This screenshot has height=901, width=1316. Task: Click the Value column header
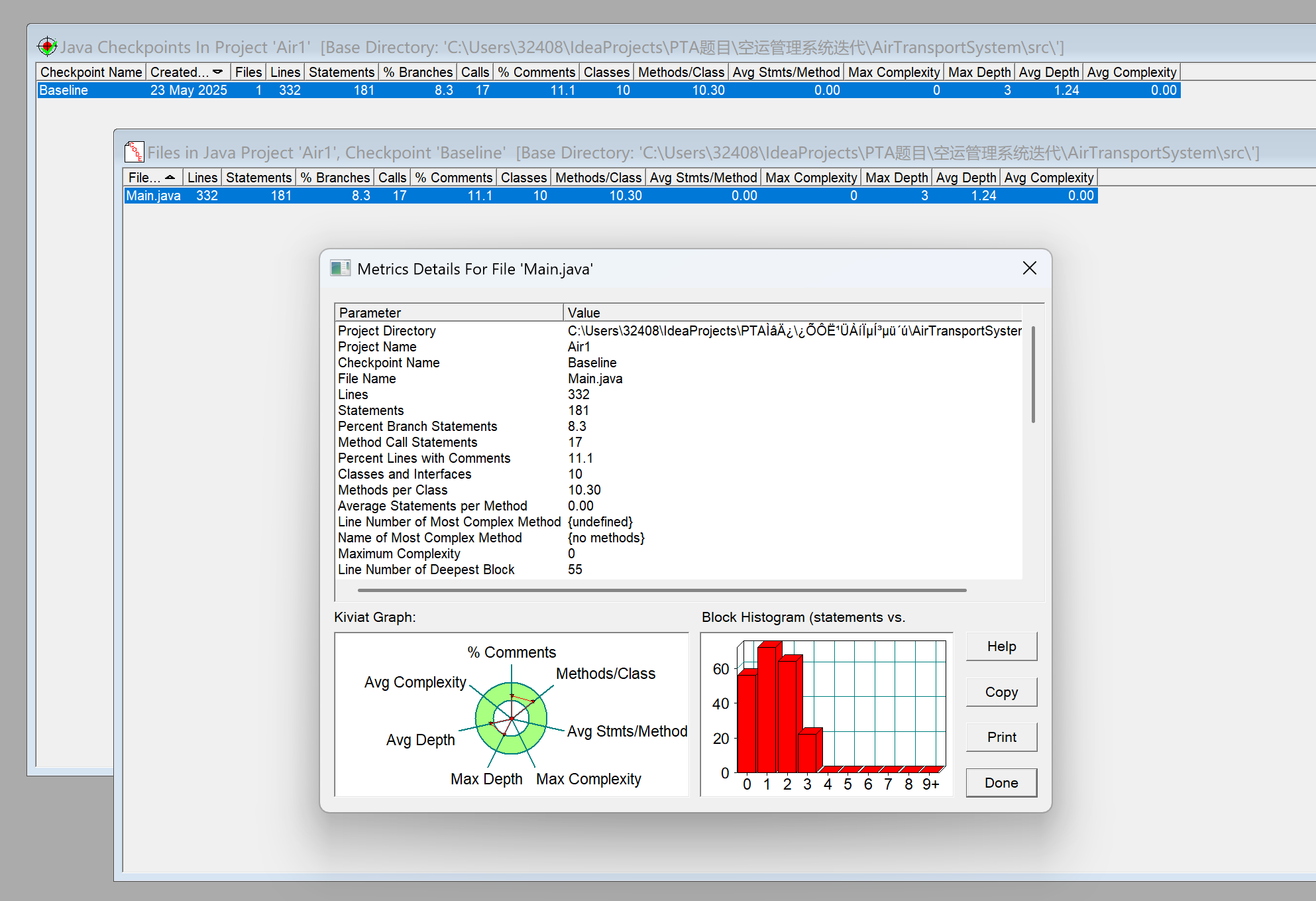coord(792,312)
